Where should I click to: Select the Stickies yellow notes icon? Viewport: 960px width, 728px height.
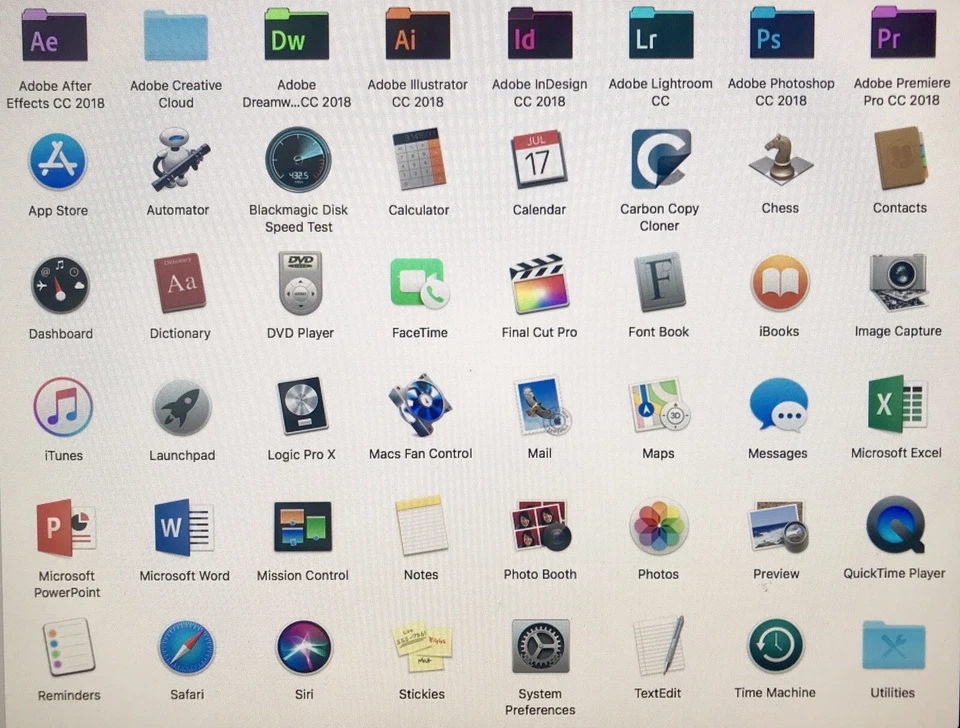[422, 648]
